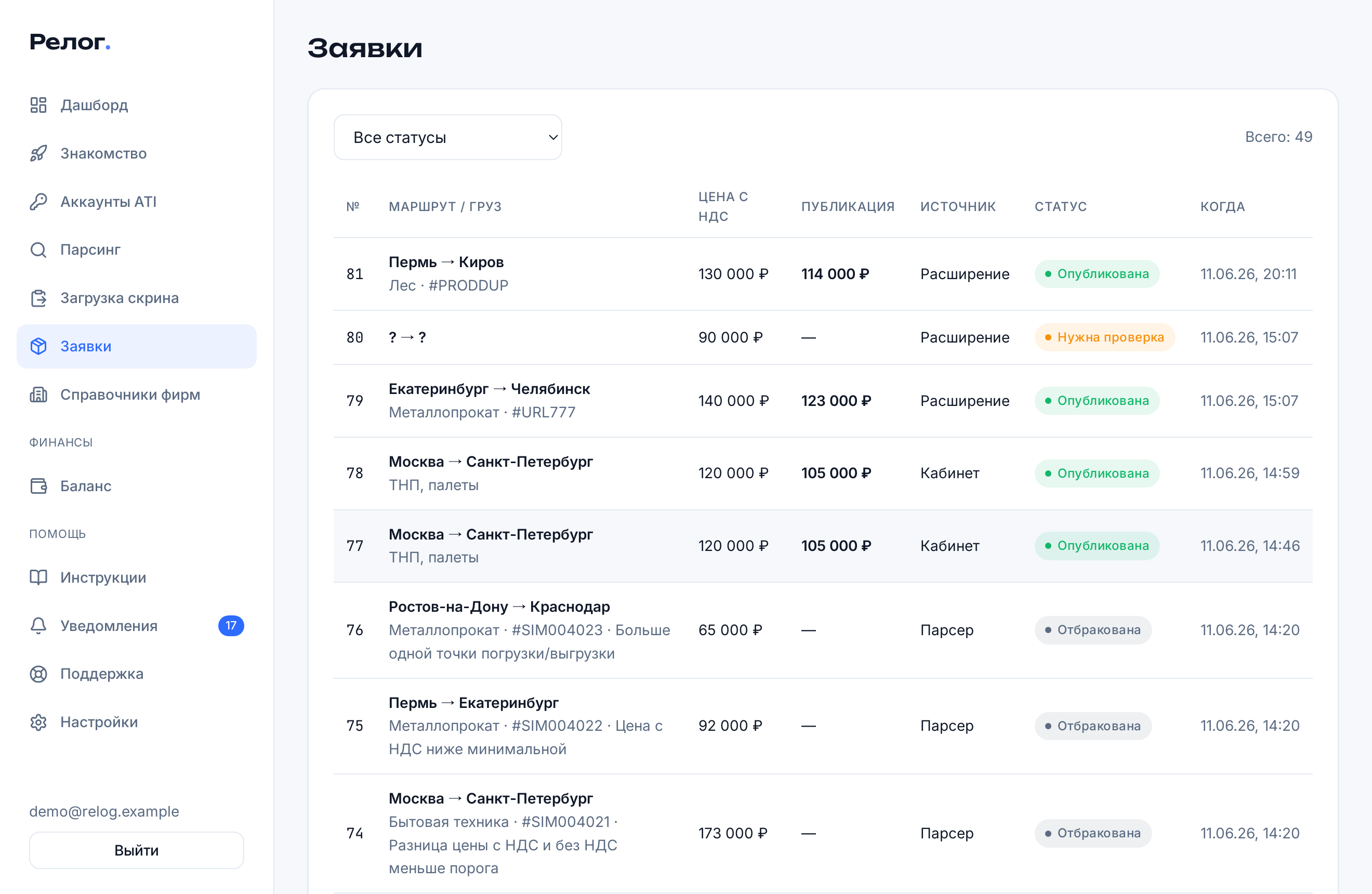Go to the Знакомство section

click(x=137, y=153)
